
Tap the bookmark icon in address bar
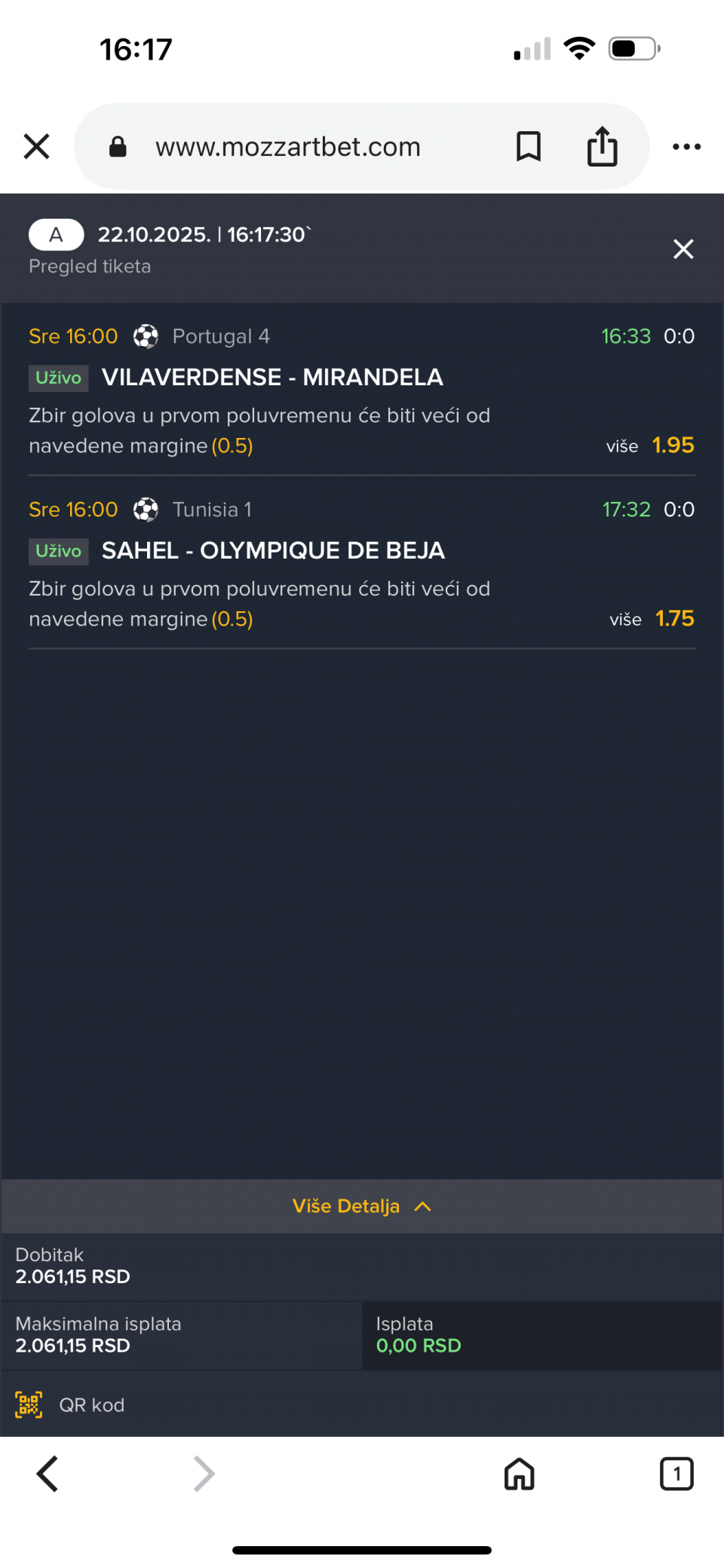528,146
